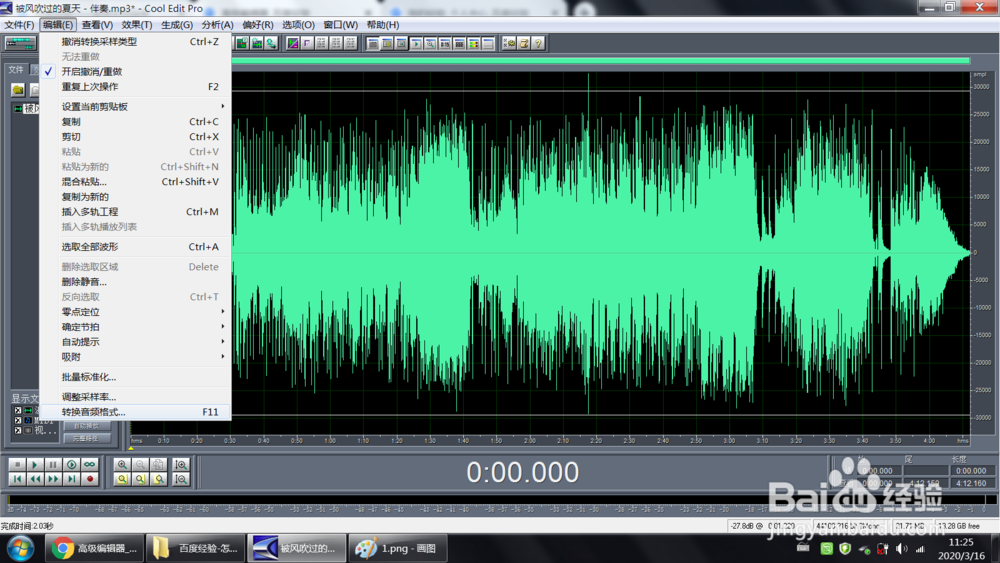Toggle the video file type checkbox
1000x563 pixels.
tap(18, 430)
